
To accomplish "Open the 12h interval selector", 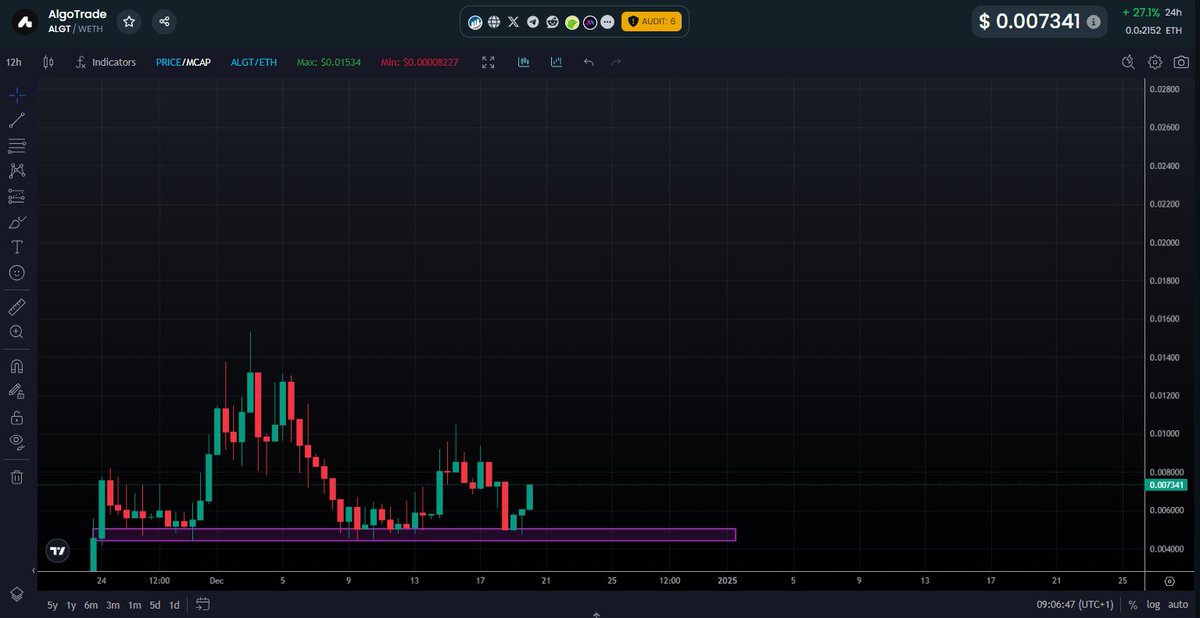I will [x=14, y=62].
